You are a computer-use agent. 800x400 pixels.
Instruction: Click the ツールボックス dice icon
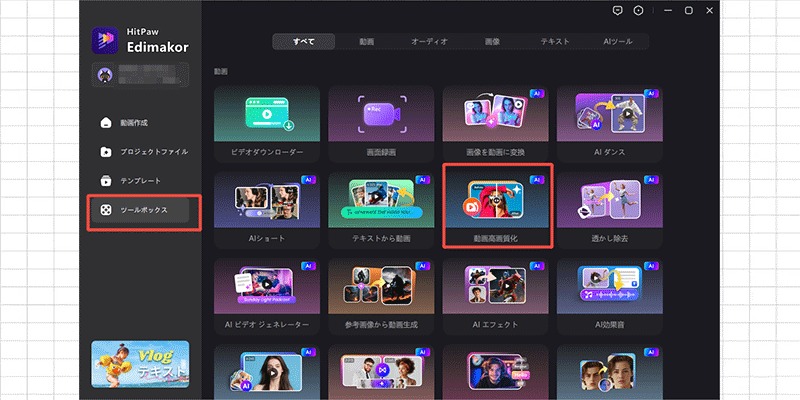(106, 211)
